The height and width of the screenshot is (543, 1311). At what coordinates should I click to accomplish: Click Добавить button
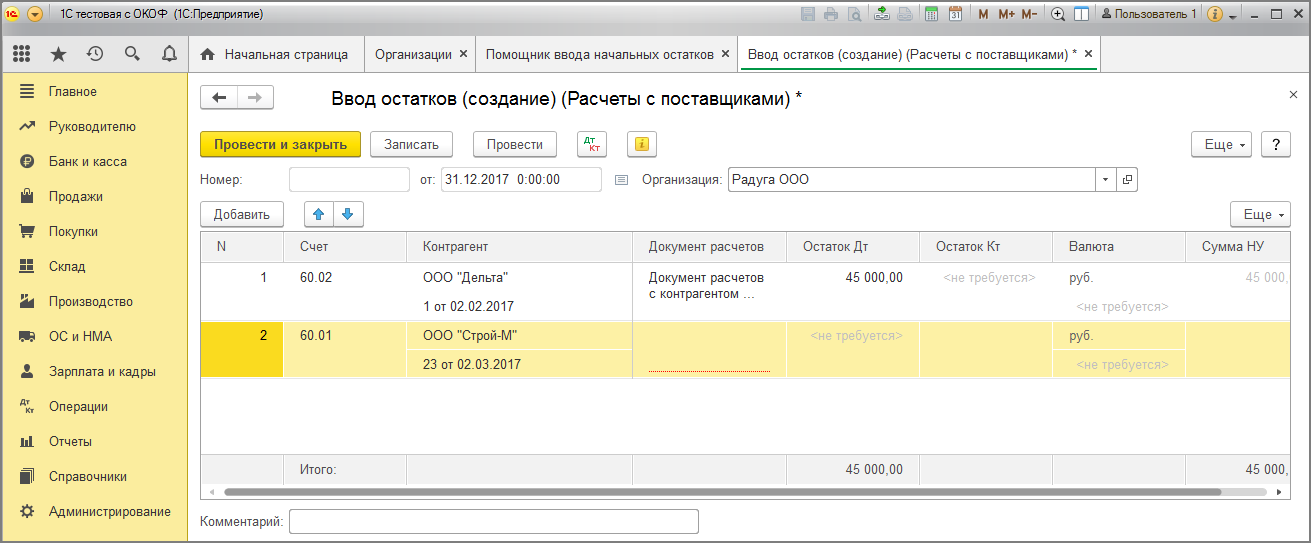coord(242,214)
